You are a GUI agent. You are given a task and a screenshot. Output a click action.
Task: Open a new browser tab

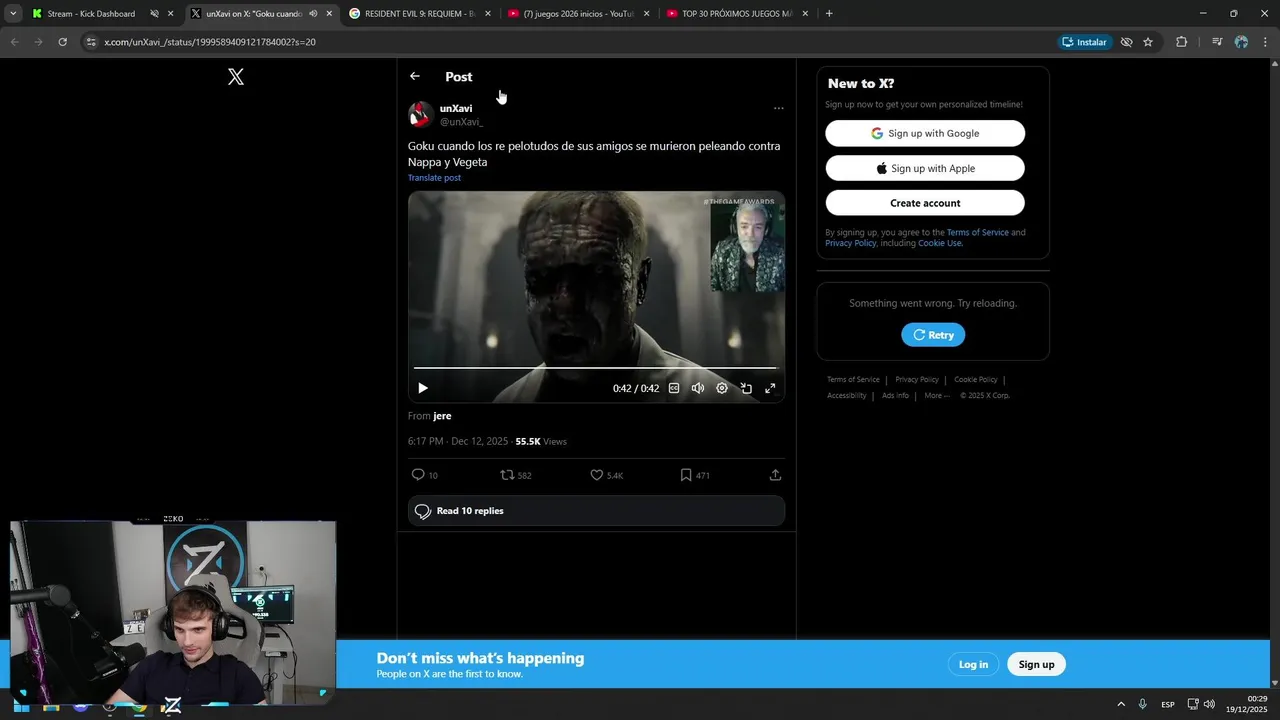tap(829, 14)
